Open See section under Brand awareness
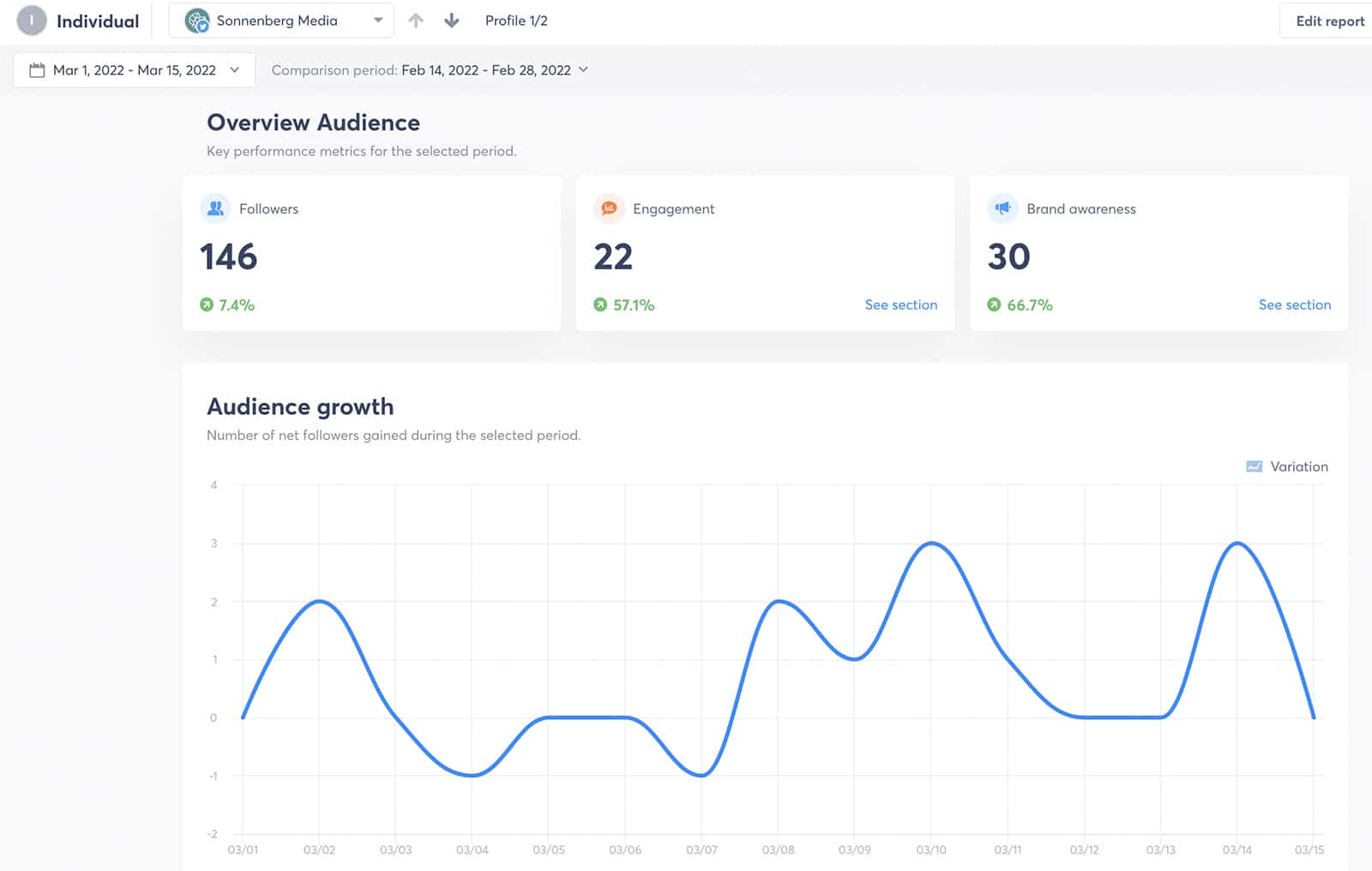This screenshot has width=1372, height=871. [1295, 304]
